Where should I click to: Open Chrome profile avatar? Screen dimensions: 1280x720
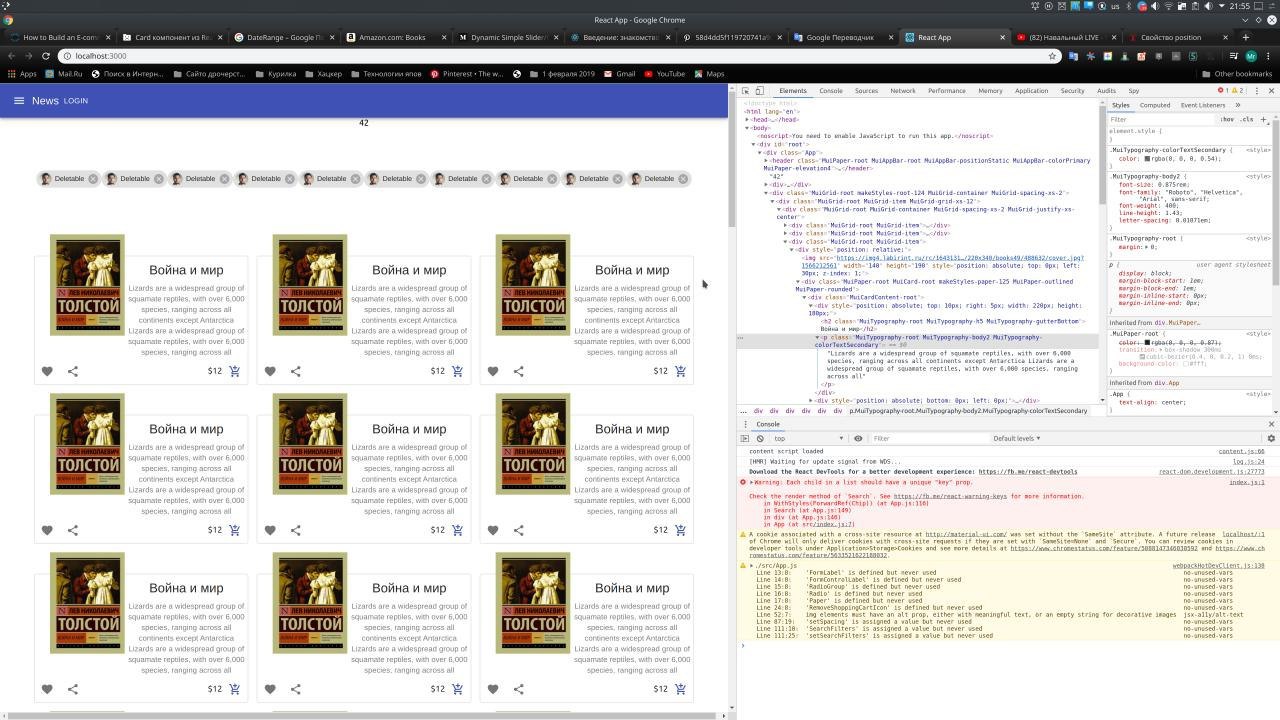click(x=1250, y=56)
